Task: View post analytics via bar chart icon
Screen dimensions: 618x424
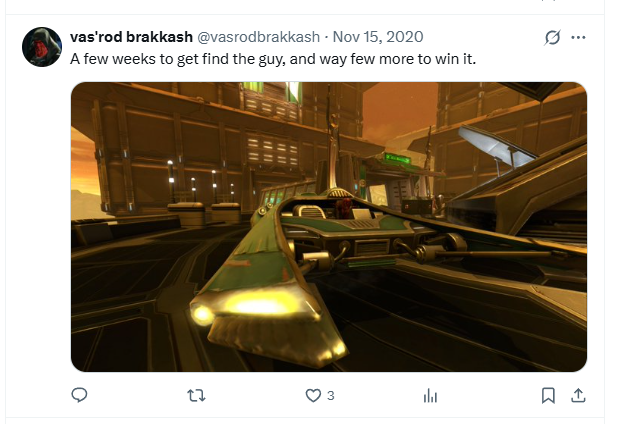Action: (x=430, y=395)
